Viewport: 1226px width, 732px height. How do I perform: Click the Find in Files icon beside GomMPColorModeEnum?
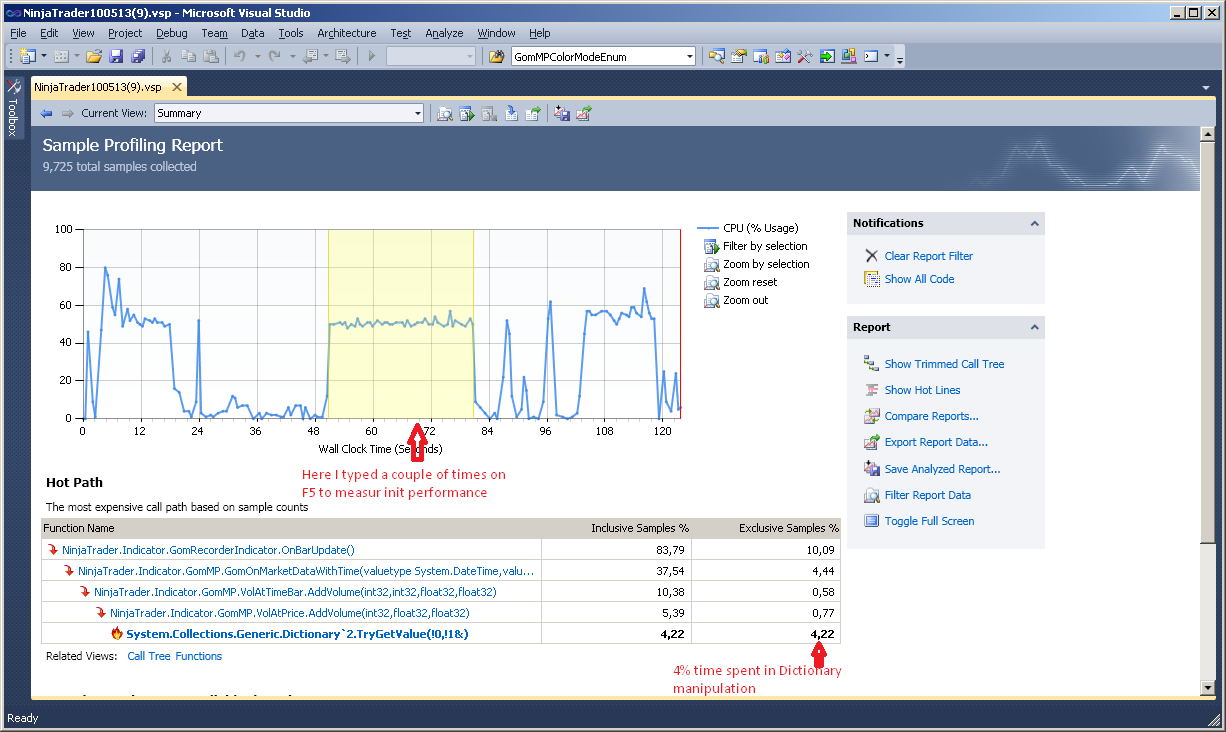click(496, 56)
